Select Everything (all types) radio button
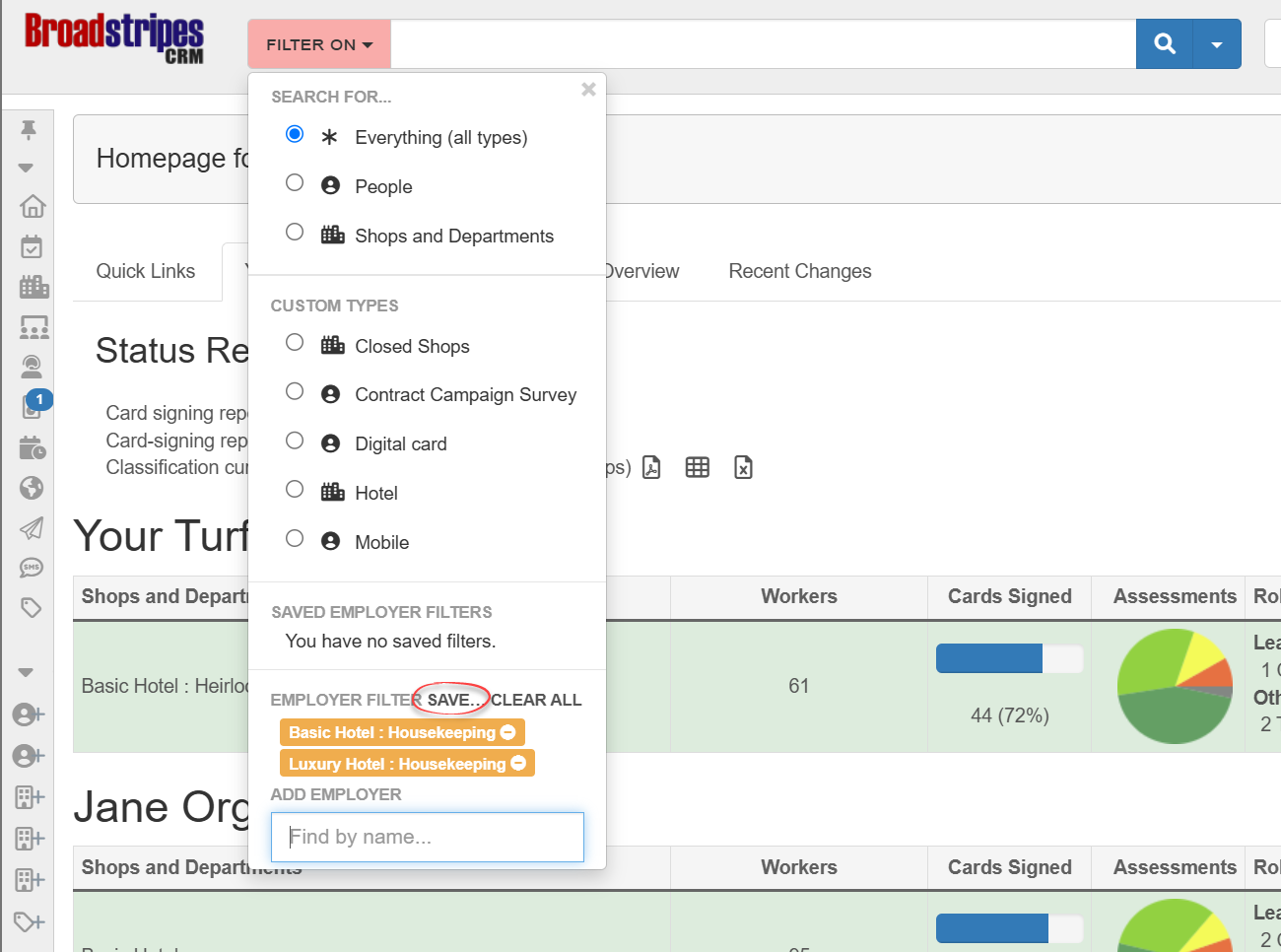Viewport: 1281px width, 952px height. [295, 134]
